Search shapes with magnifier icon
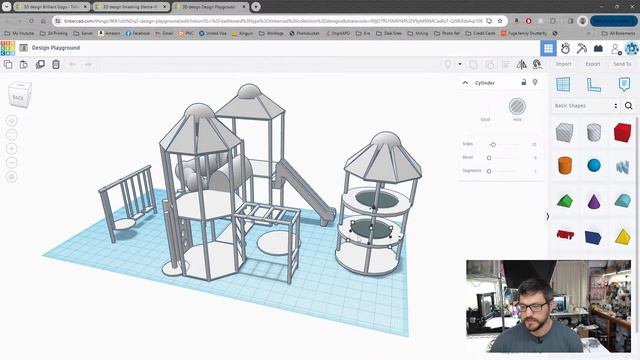Screen dimensions: 640x360 (x=629, y=106)
